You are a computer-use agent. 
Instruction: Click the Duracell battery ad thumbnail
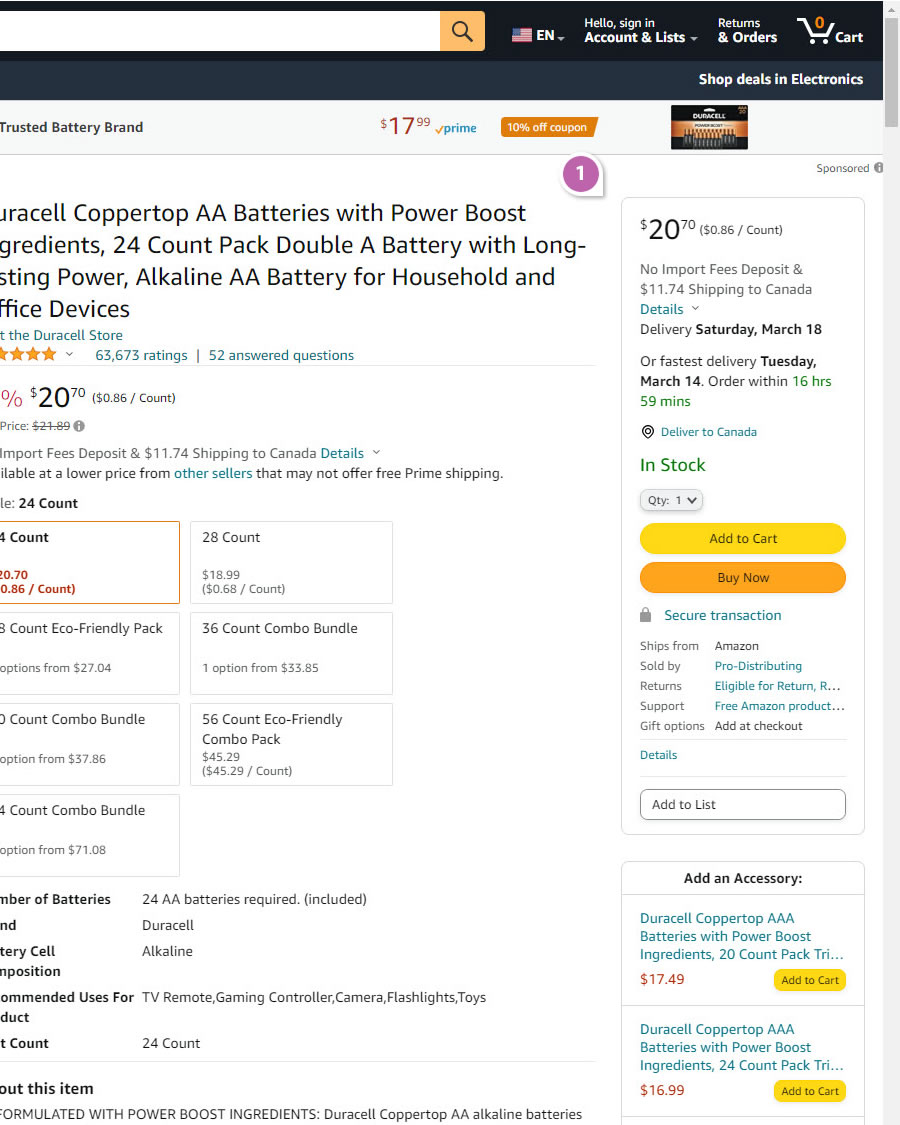(x=708, y=128)
